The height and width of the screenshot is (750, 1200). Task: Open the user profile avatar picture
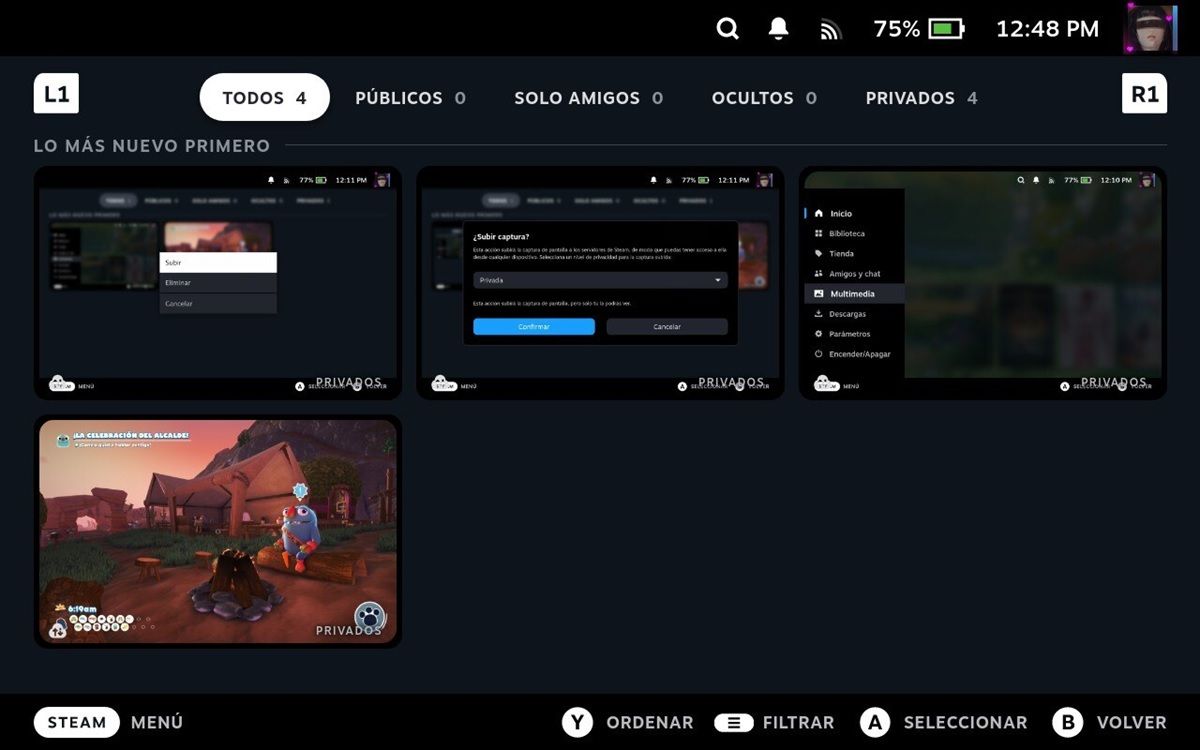1150,28
